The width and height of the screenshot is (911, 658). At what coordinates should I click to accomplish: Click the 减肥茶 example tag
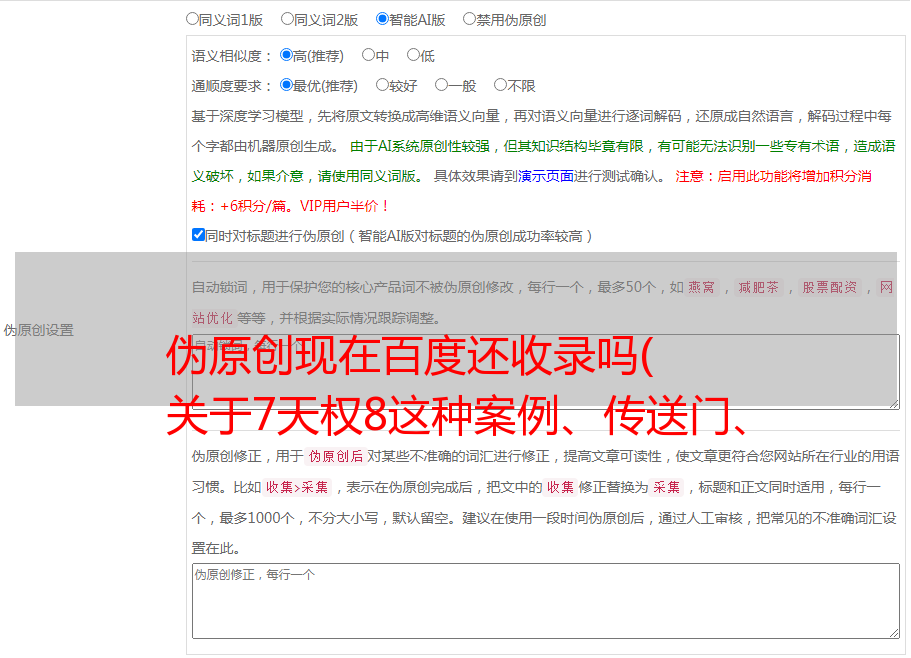[758, 287]
